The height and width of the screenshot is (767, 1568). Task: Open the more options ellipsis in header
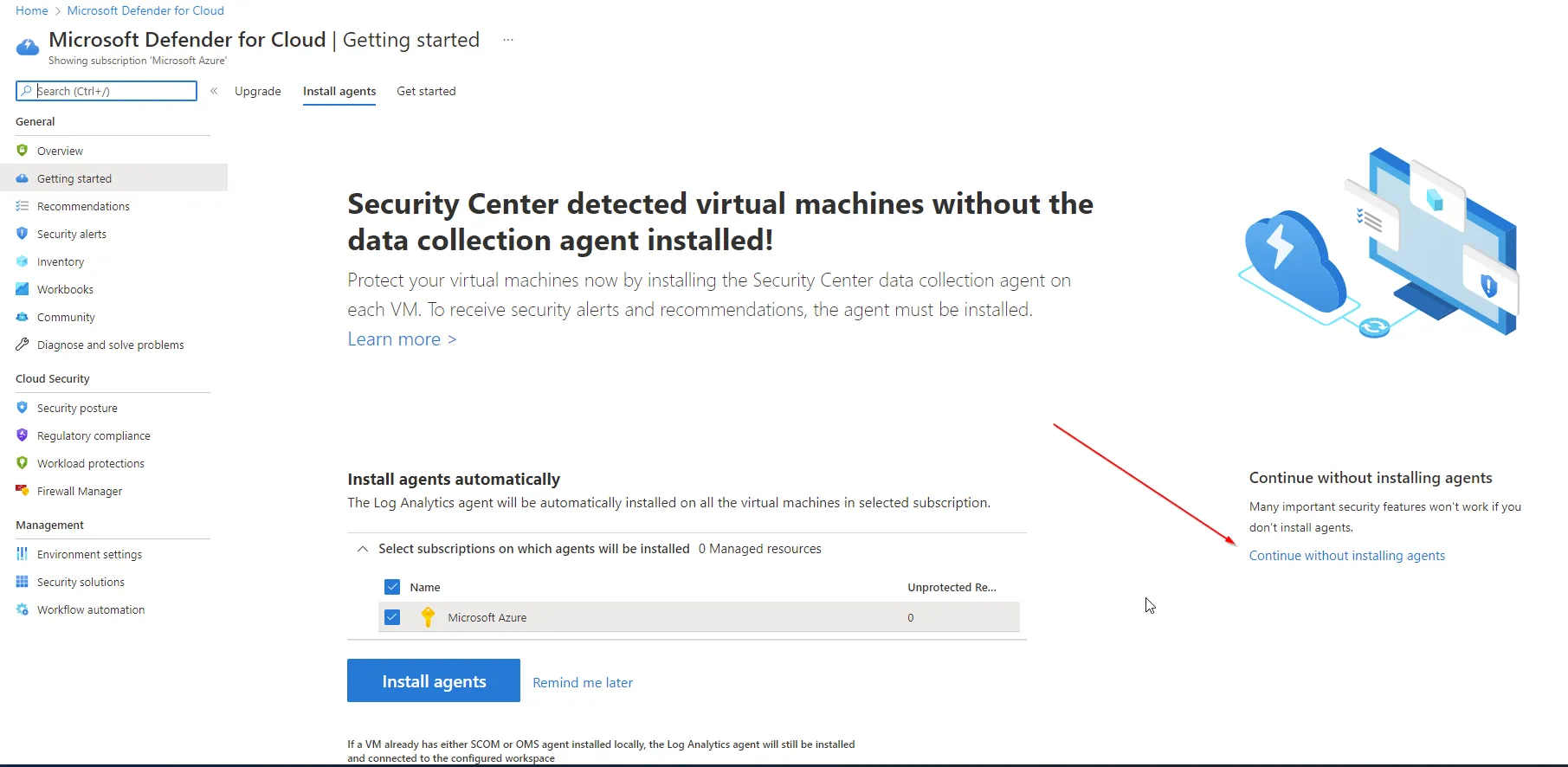coord(508,40)
